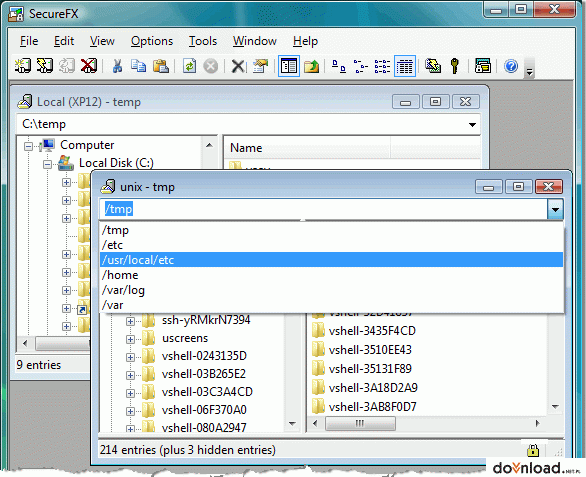Click the scroll-down arrow of unix file list
Screen dimensions: 586x477
[x=555, y=407]
